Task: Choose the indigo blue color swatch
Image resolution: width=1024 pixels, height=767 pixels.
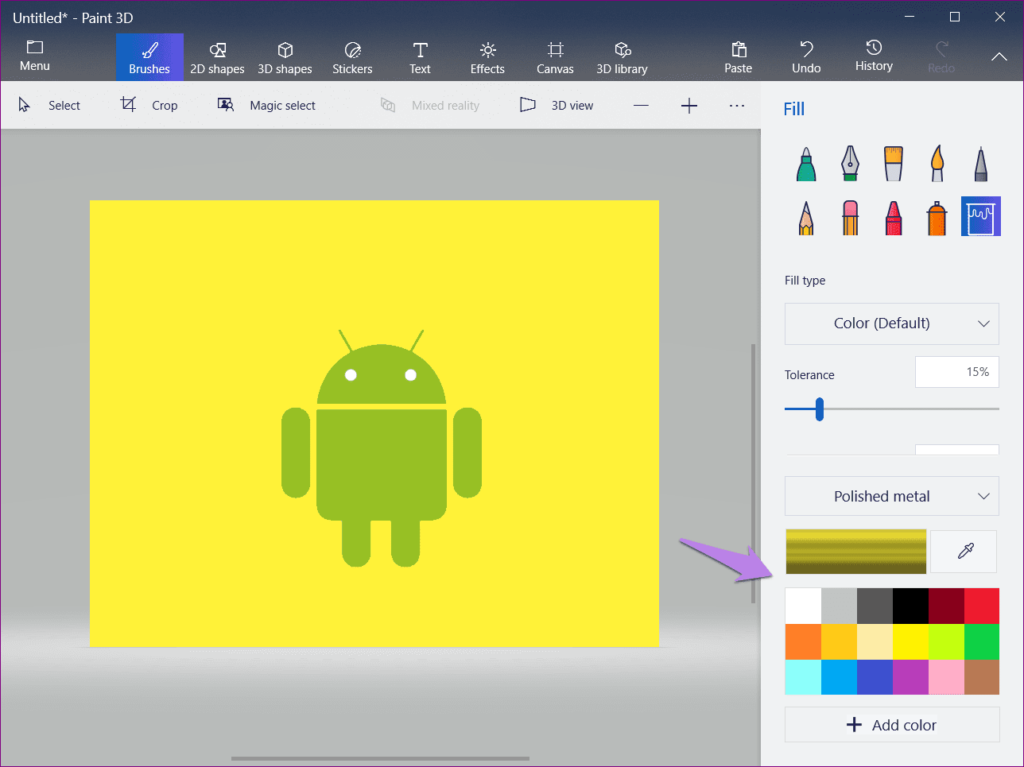Action: (874, 677)
